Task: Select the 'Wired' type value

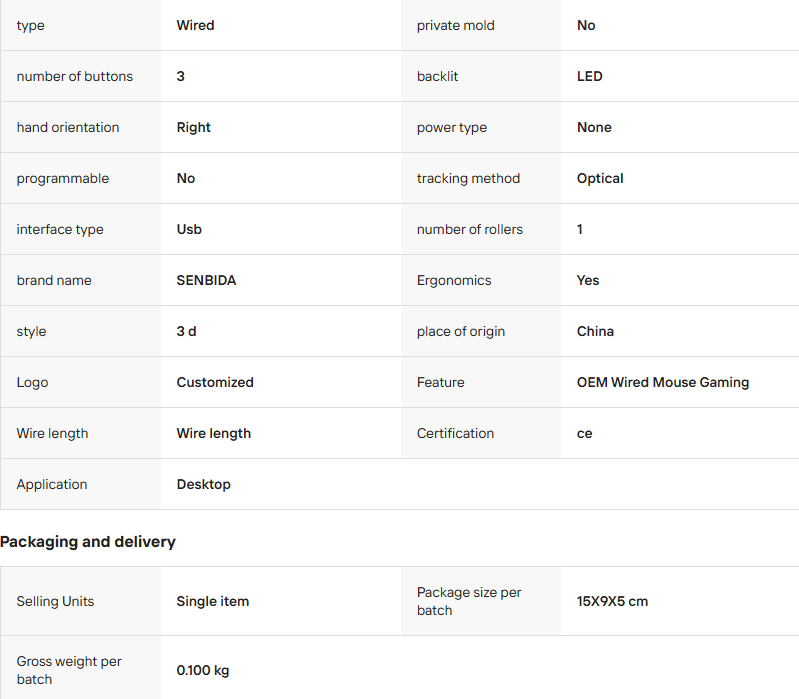Action: [195, 26]
